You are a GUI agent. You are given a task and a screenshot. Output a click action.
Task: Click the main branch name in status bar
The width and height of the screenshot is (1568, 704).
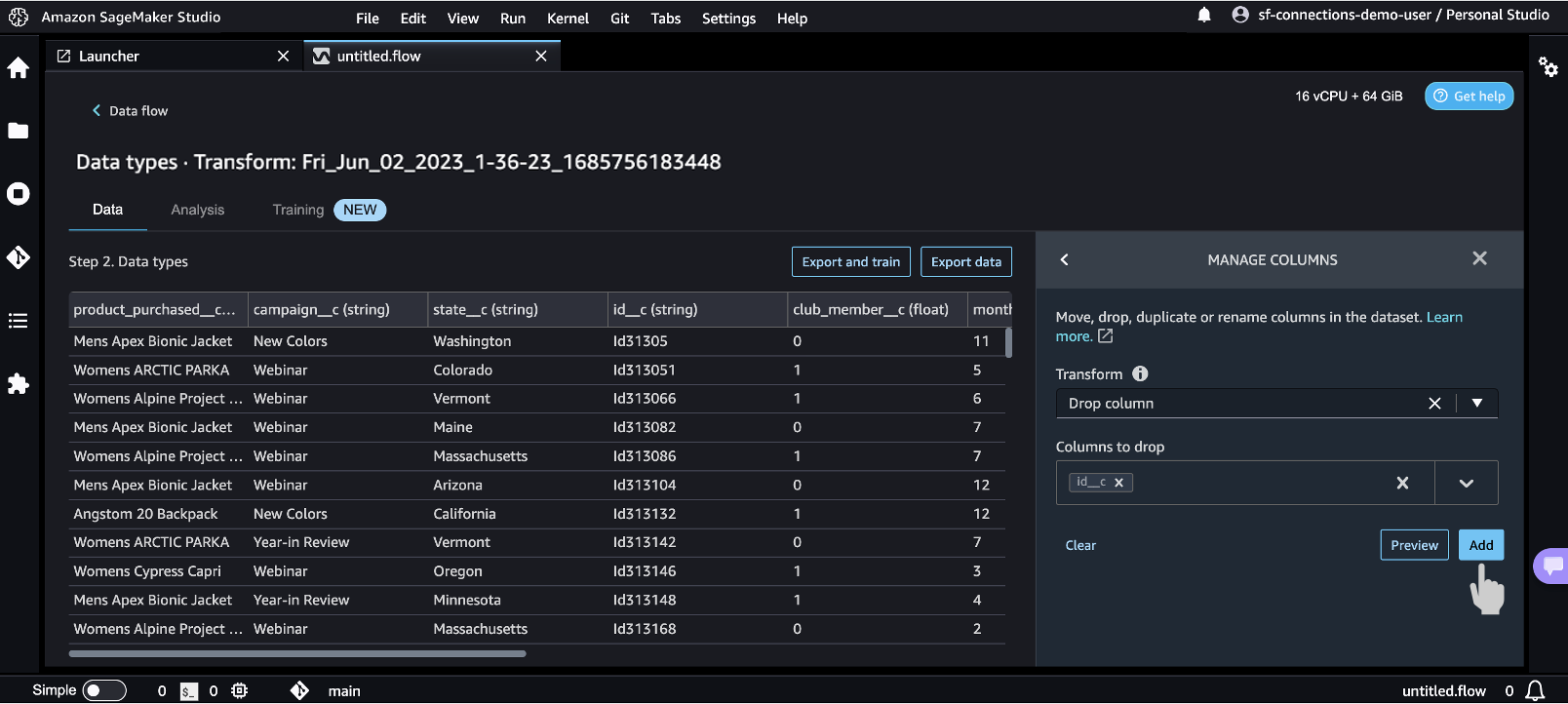(x=344, y=691)
